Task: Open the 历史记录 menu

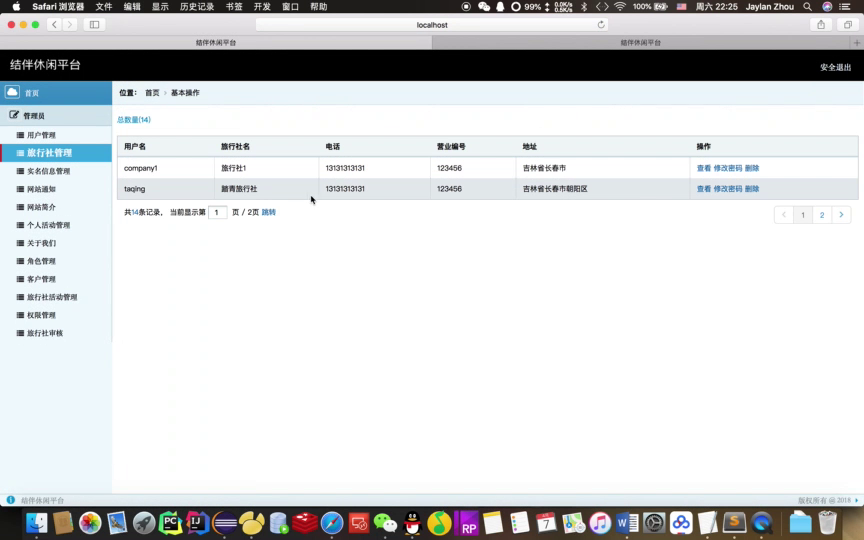Action: 197,7
